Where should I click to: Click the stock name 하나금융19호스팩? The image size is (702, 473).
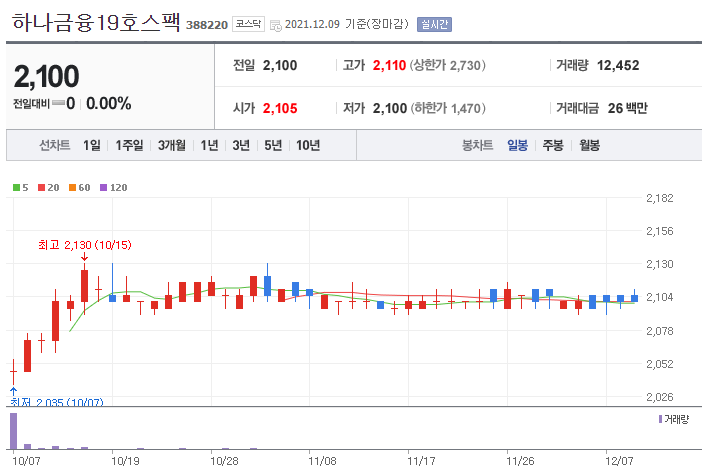point(96,22)
